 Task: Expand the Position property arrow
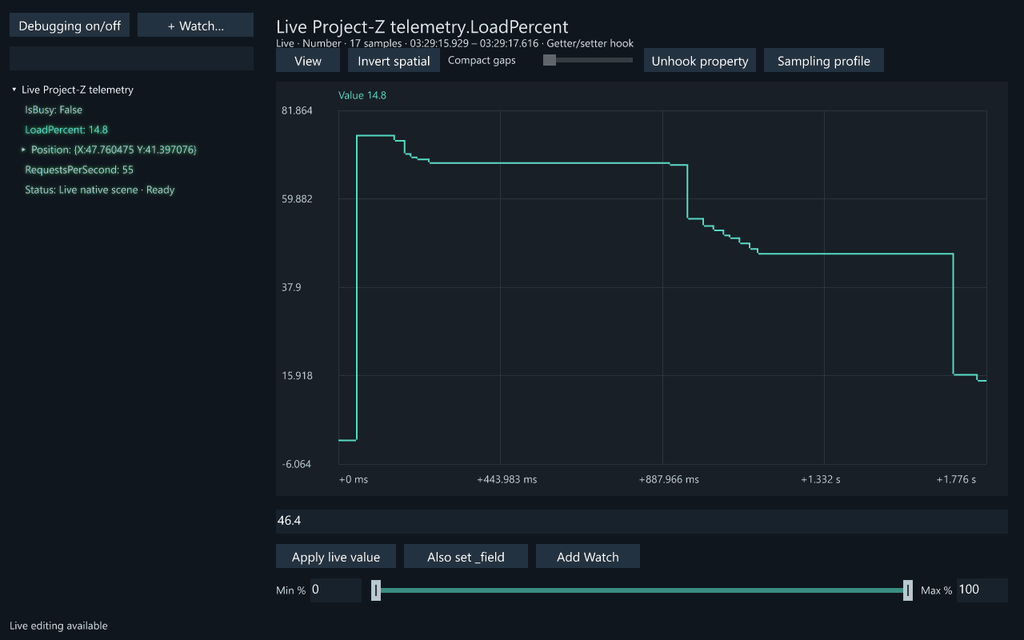pyautogui.click(x=24, y=150)
